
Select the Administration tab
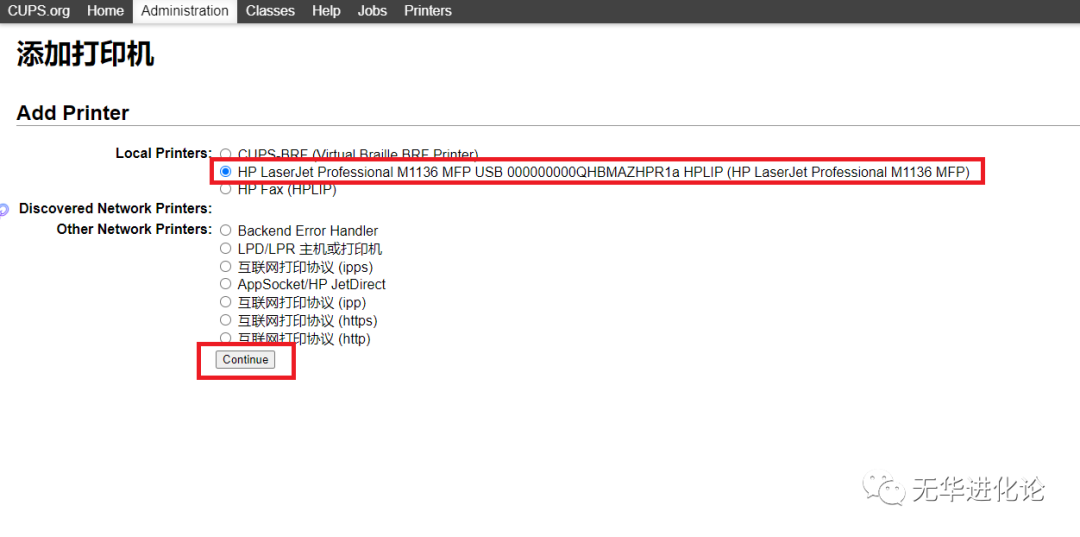(185, 11)
